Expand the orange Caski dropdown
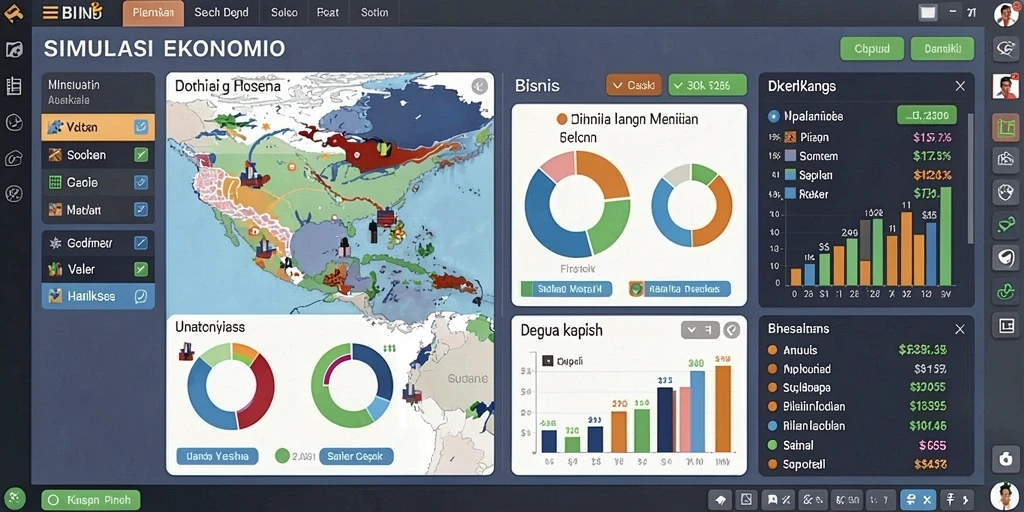Viewport: 1024px width, 512px height. [633, 86]
